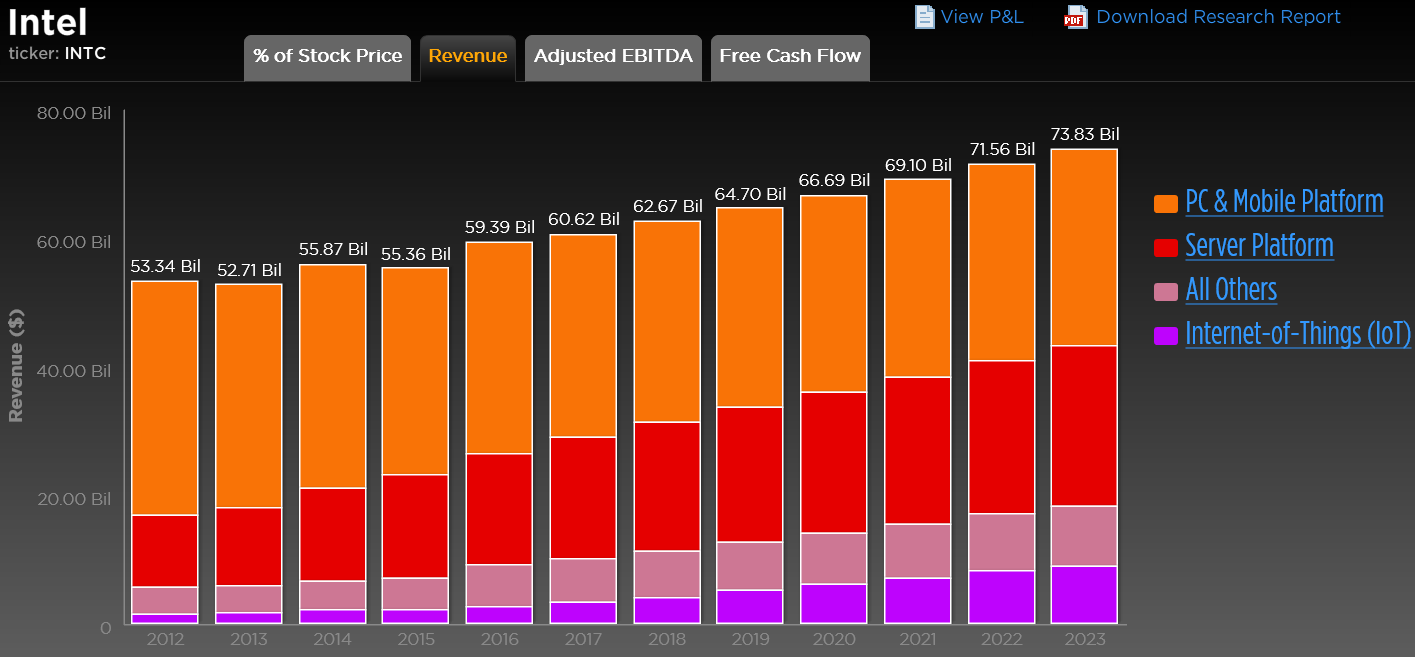This screenshot has width=1415, height=657.
Task: Open the View P&L link
Action: pyautogui.click(x=982, y=17)
